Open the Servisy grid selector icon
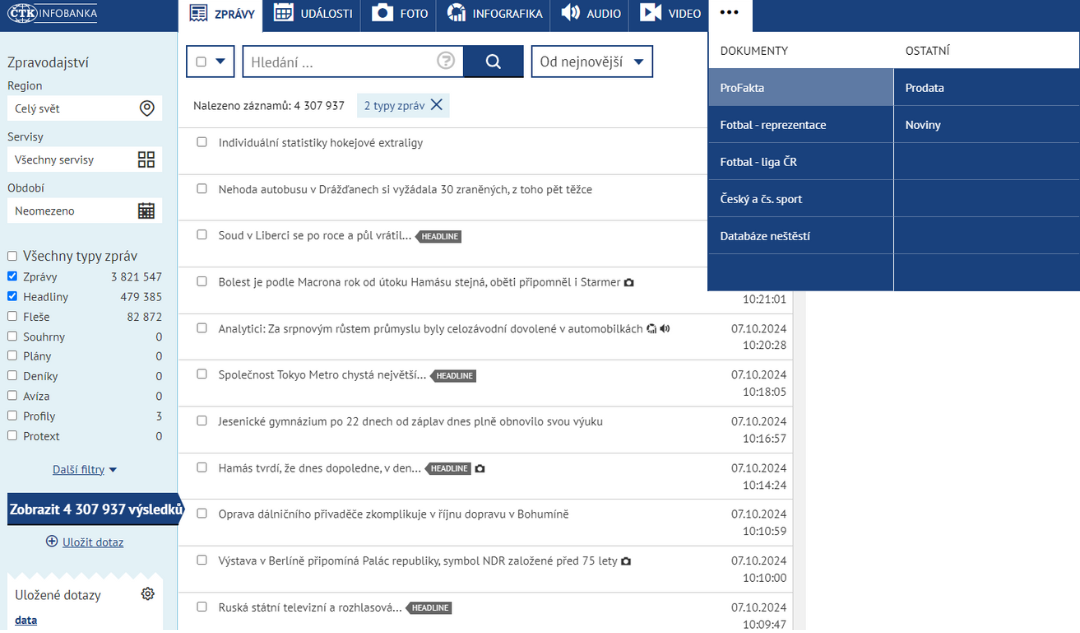The image size is (1080, 633). click(147, 160)
